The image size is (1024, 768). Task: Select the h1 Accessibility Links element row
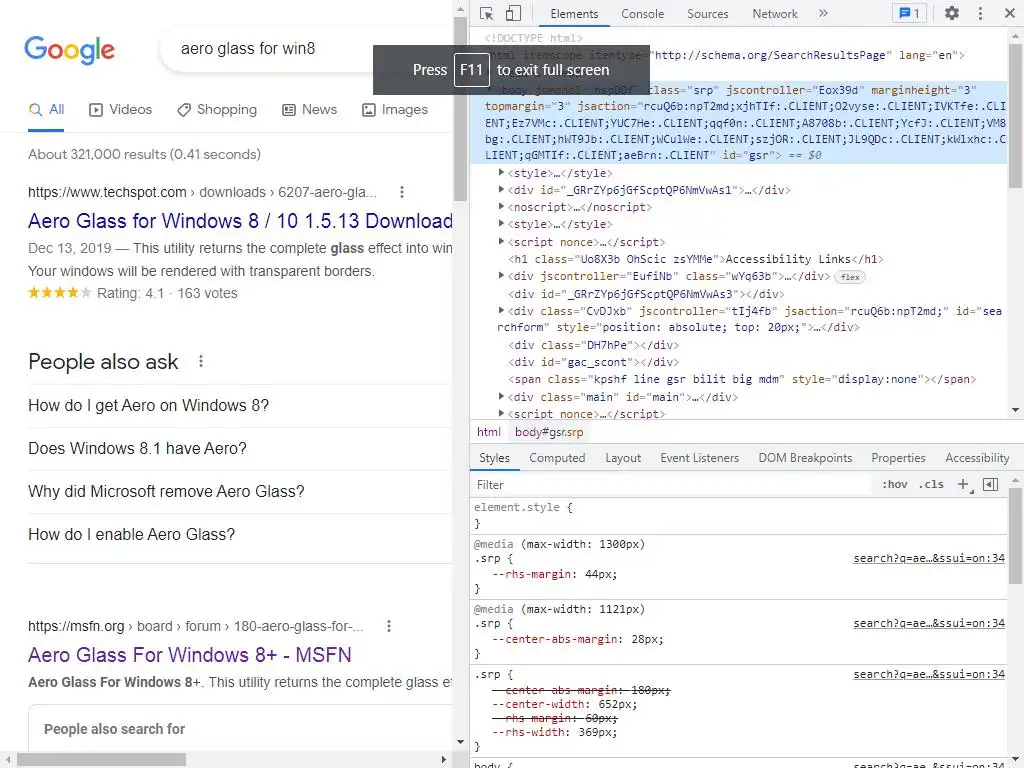696,259
